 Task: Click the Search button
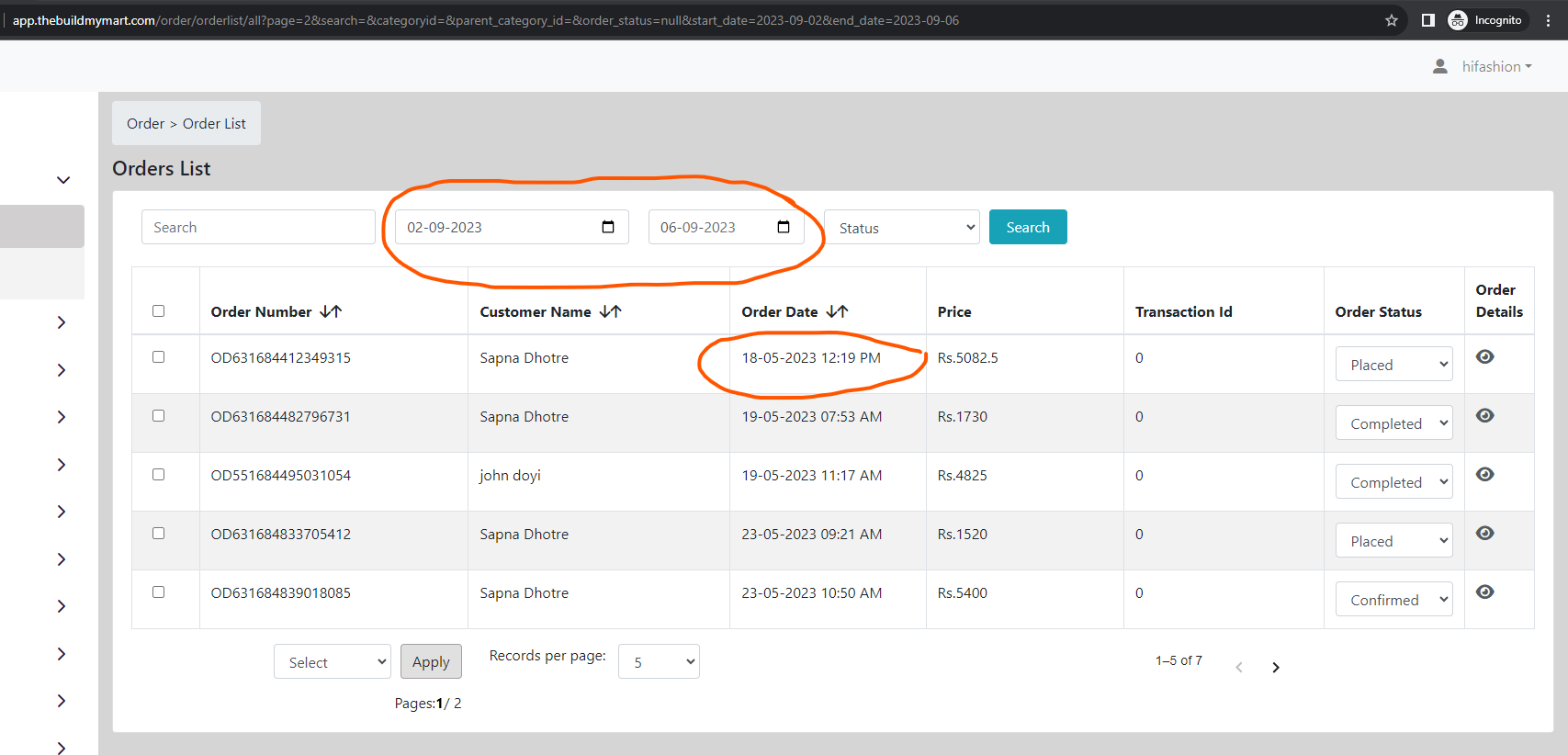(x=1028, y=227)
